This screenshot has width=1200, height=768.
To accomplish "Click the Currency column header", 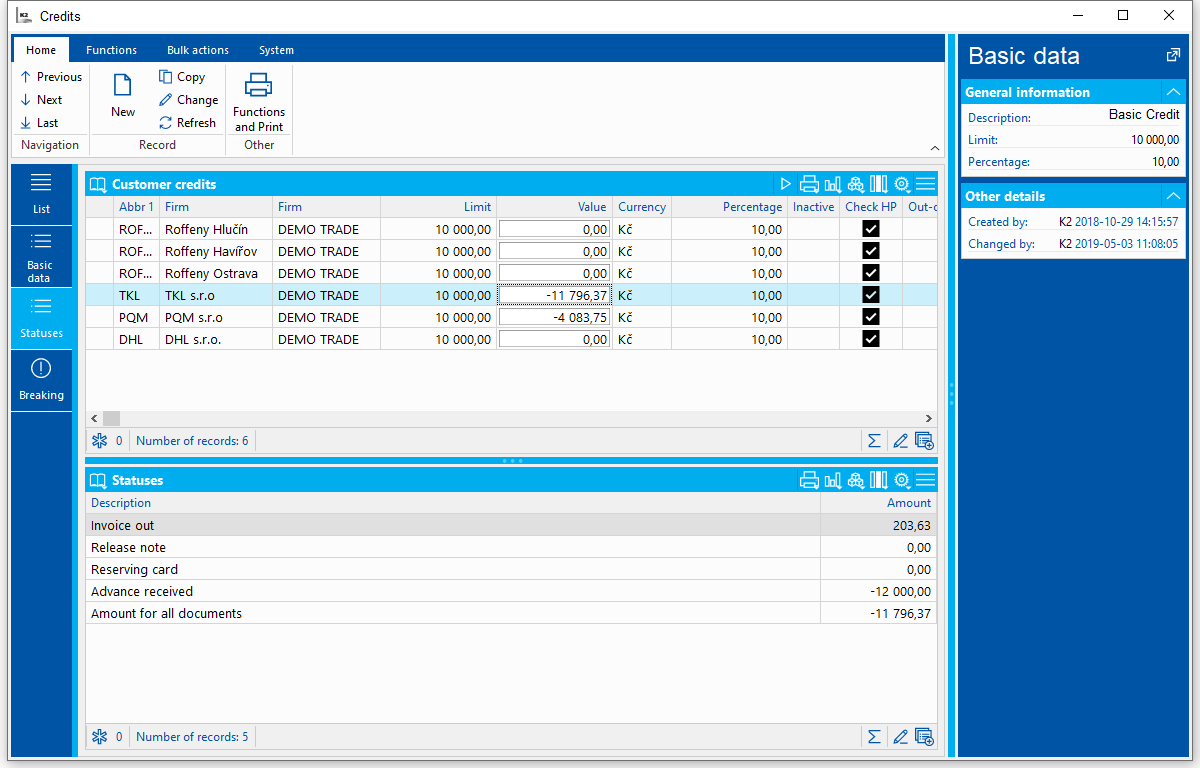I will pyautogui.click(x=642, y=207).
